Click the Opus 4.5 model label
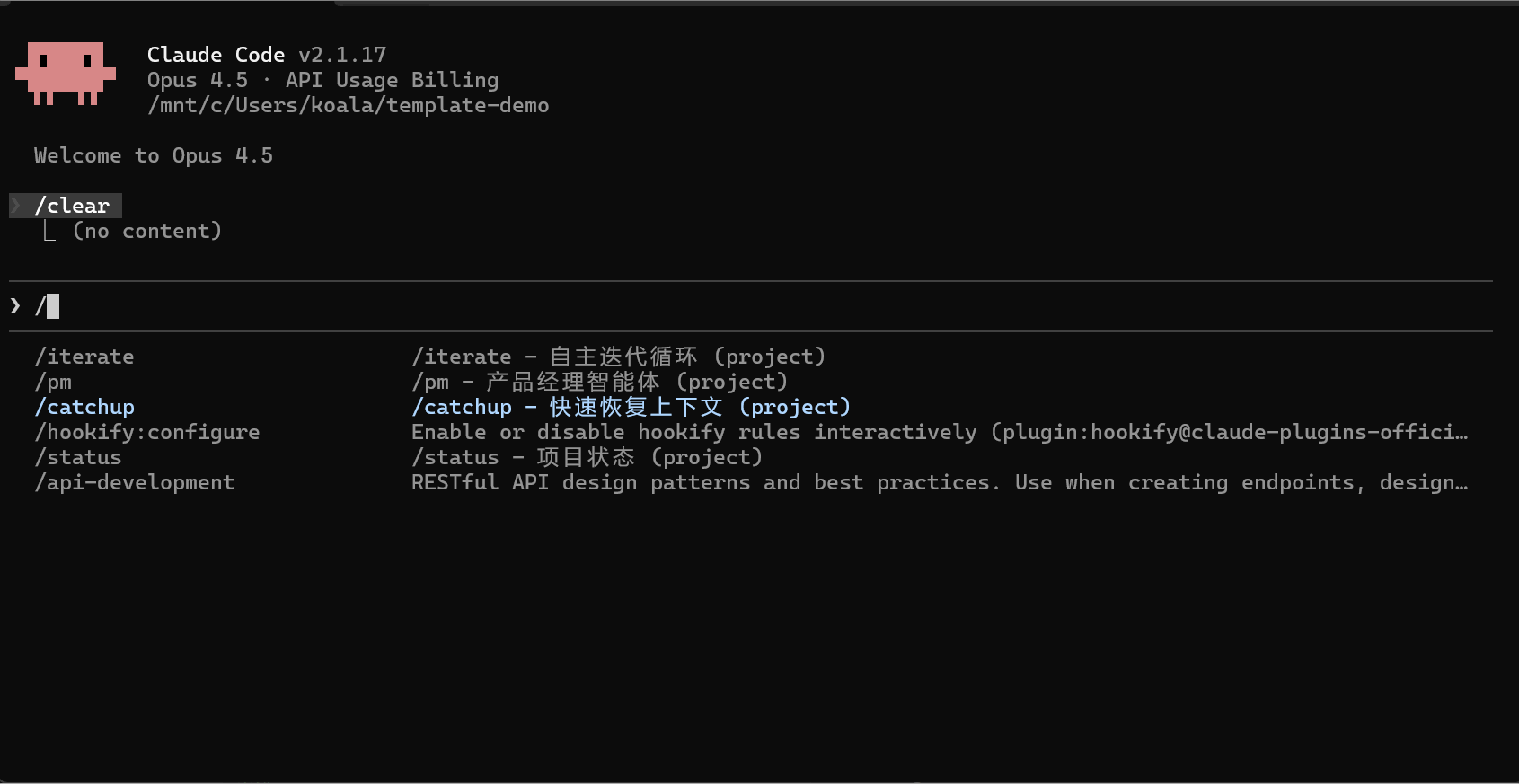1519x784 pixels. click(197, 80)
